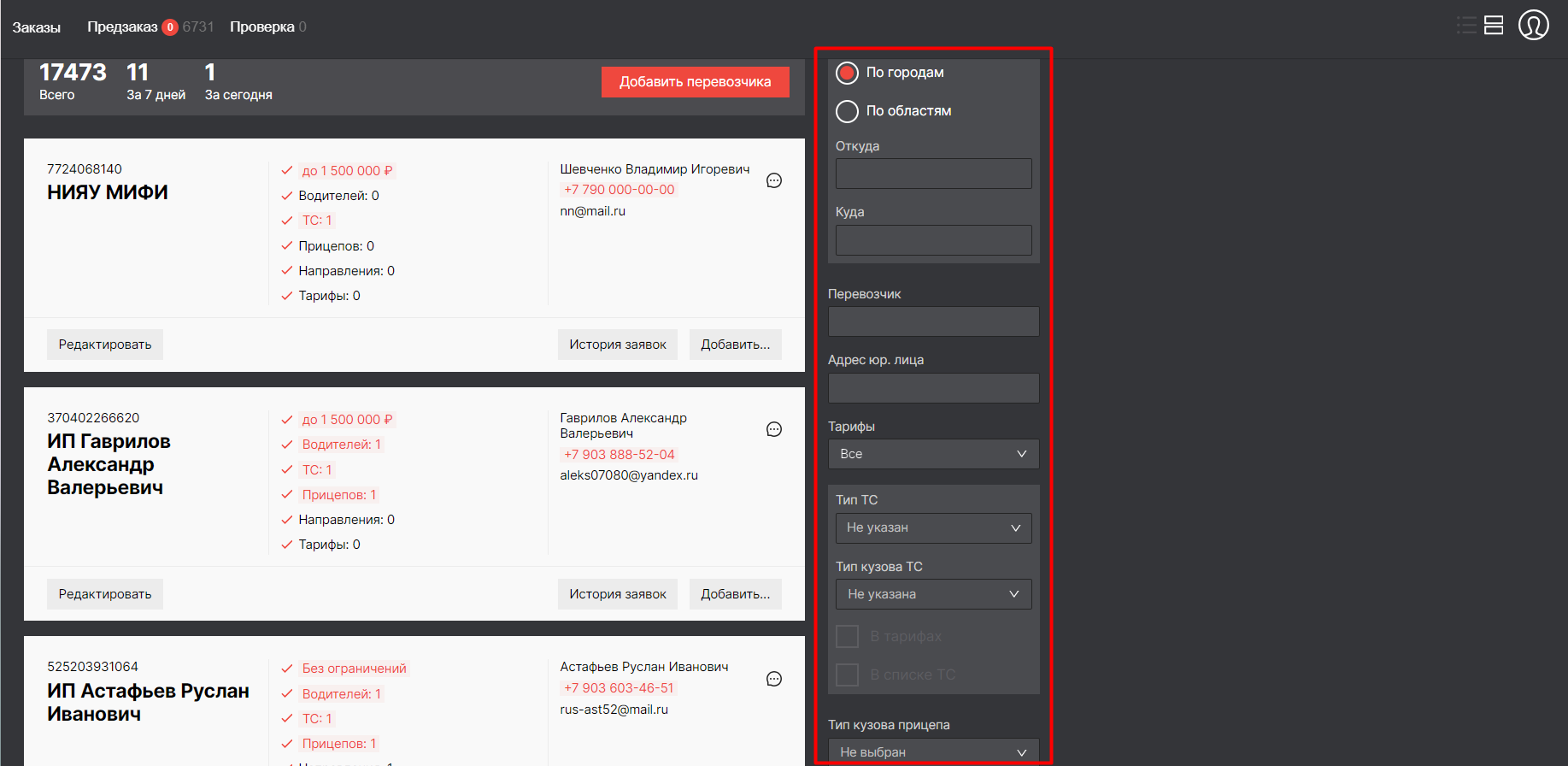This screenshot has height=766, width=1568.
Task: Select the По областям radio button
Action: pyautogui.click(x=847, y=111)
